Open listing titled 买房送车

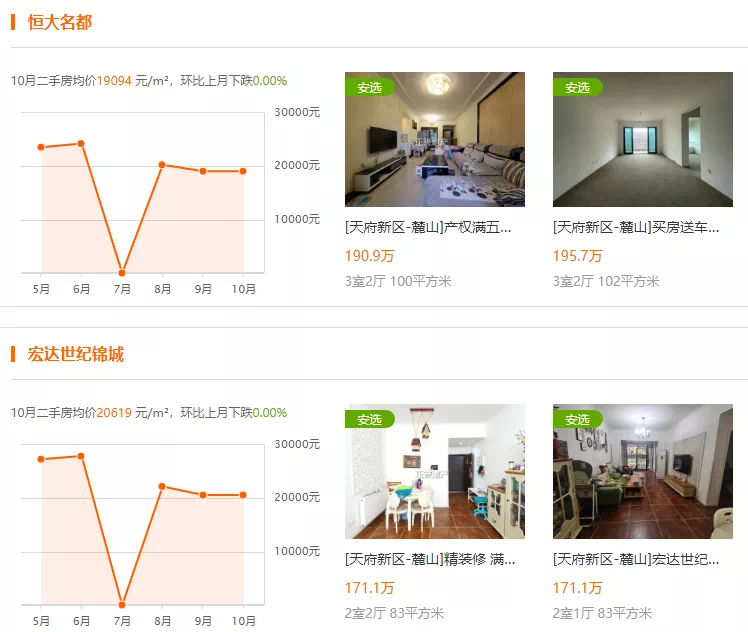pos(636,228)
